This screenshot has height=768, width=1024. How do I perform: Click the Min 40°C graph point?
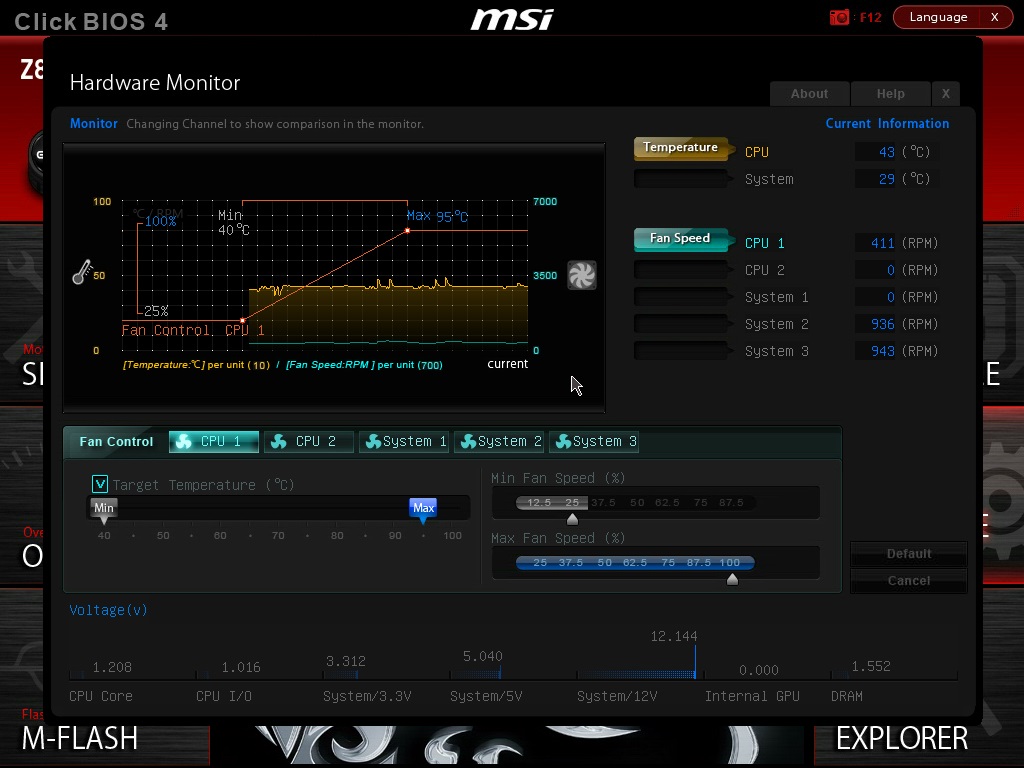click(x=242, y=320)
